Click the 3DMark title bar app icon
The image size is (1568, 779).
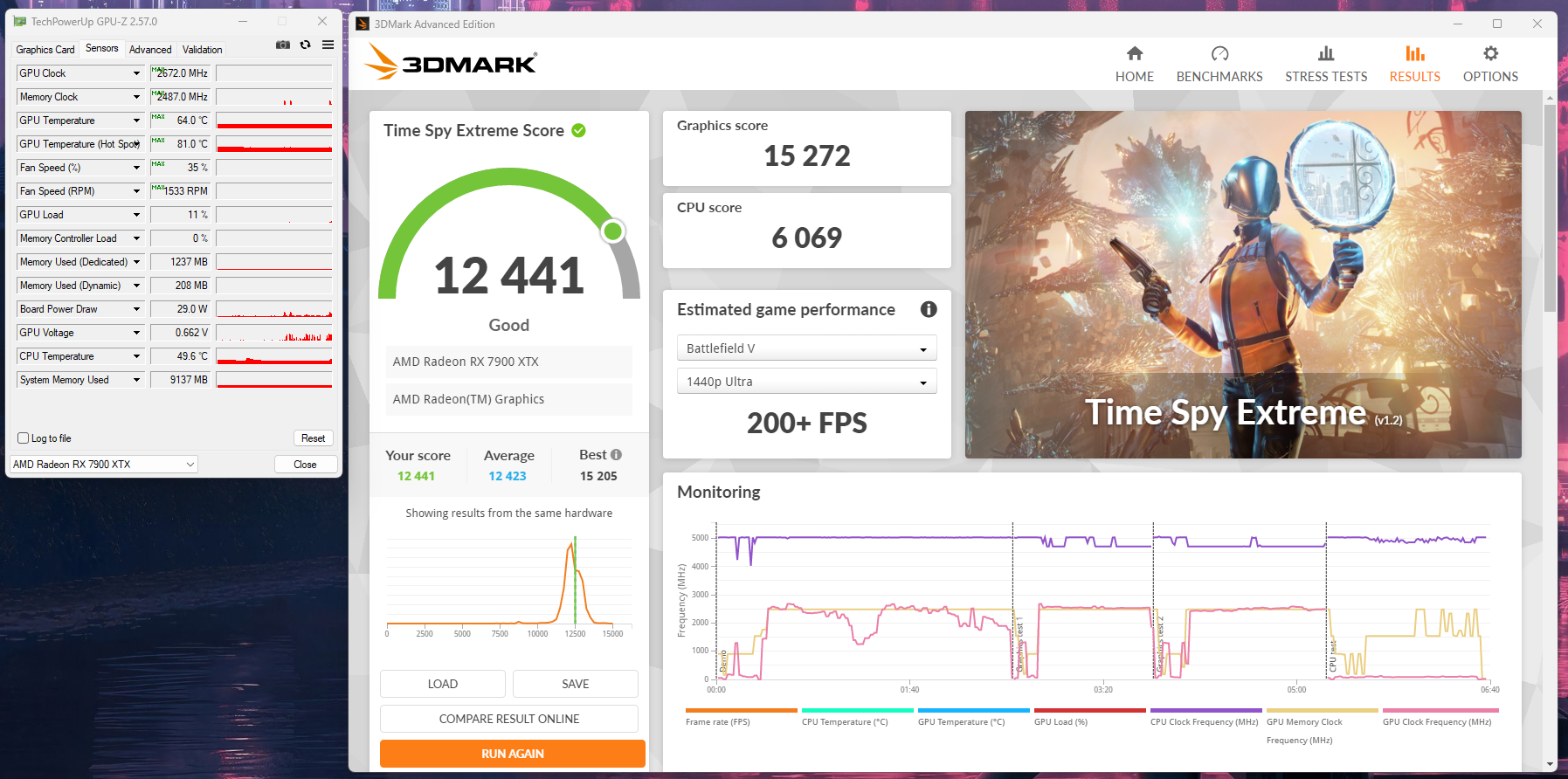point(363,24)
